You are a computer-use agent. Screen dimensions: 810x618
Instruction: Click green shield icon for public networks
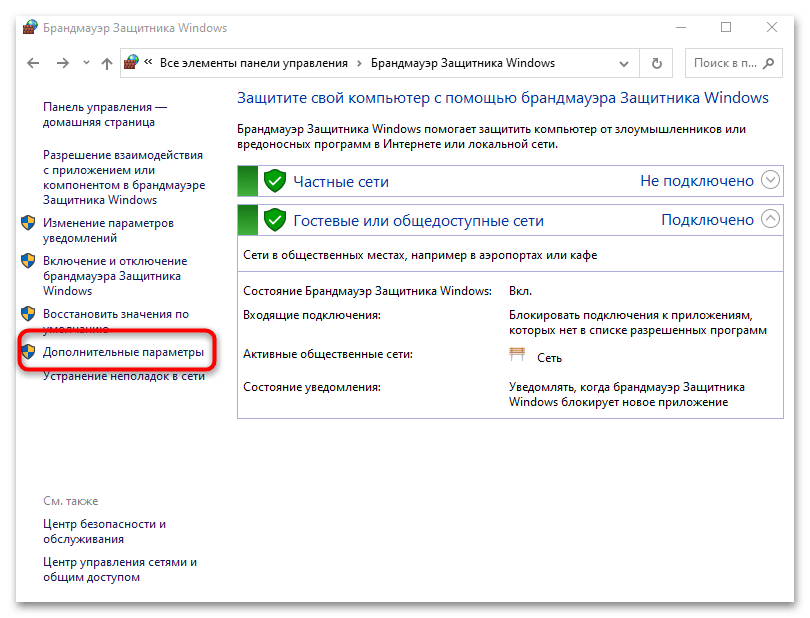pos(275,220)
